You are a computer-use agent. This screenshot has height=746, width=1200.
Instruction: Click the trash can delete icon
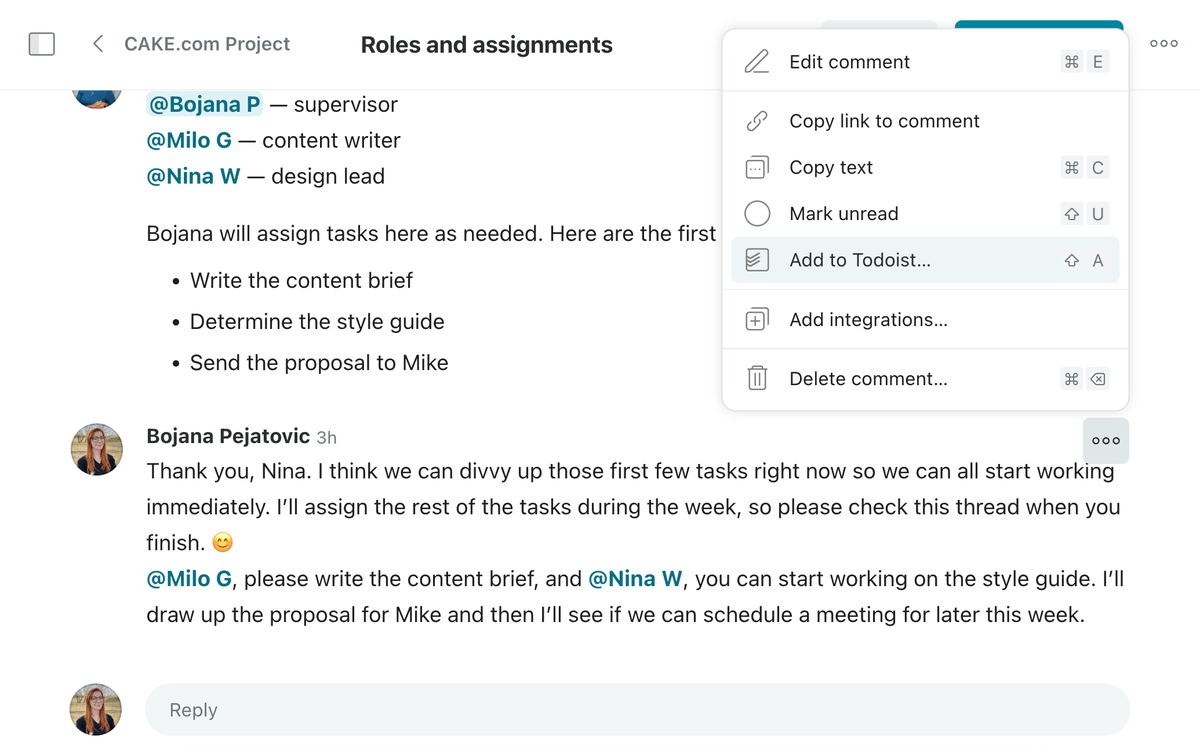(x=757, y=379)
